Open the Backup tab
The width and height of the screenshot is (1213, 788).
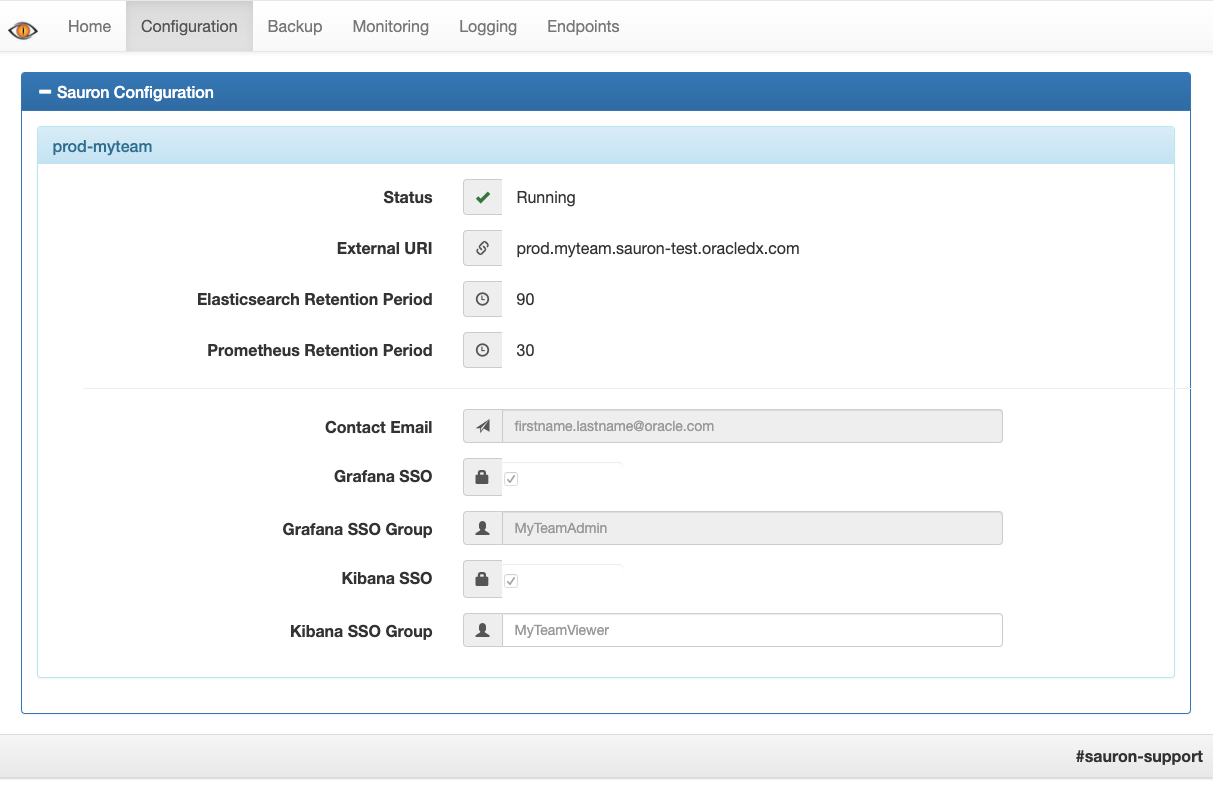coord(295,27)
